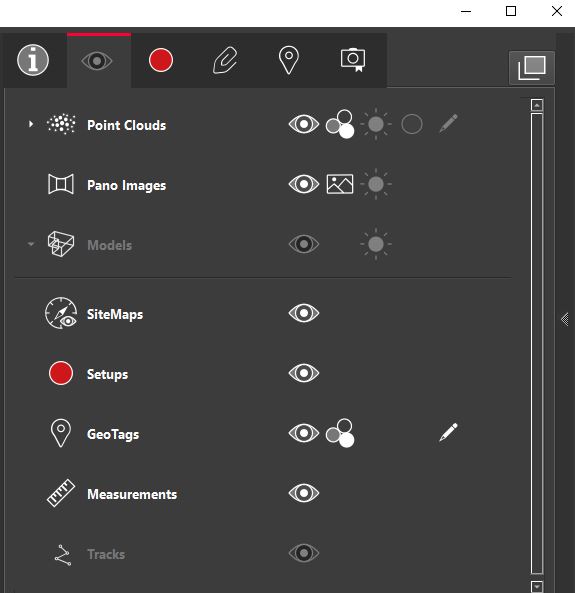Click the scrollbar down arrow
This screenshot has width=575, height=593.
(x=537, y=587)
